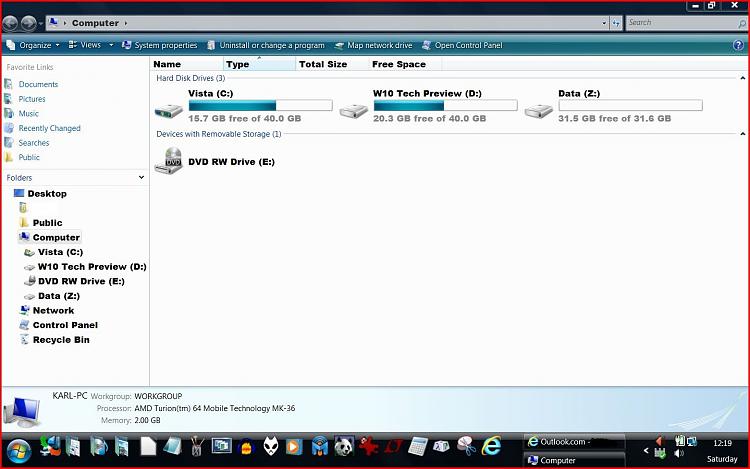
Task: Click the Forward navigation arrow
Action: click(x=28, y=23)
